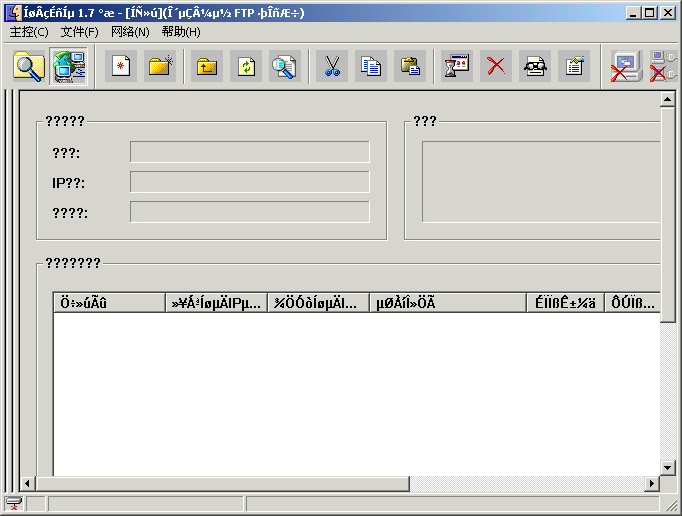Go up one folder level via toolbar

pos(207,67)
